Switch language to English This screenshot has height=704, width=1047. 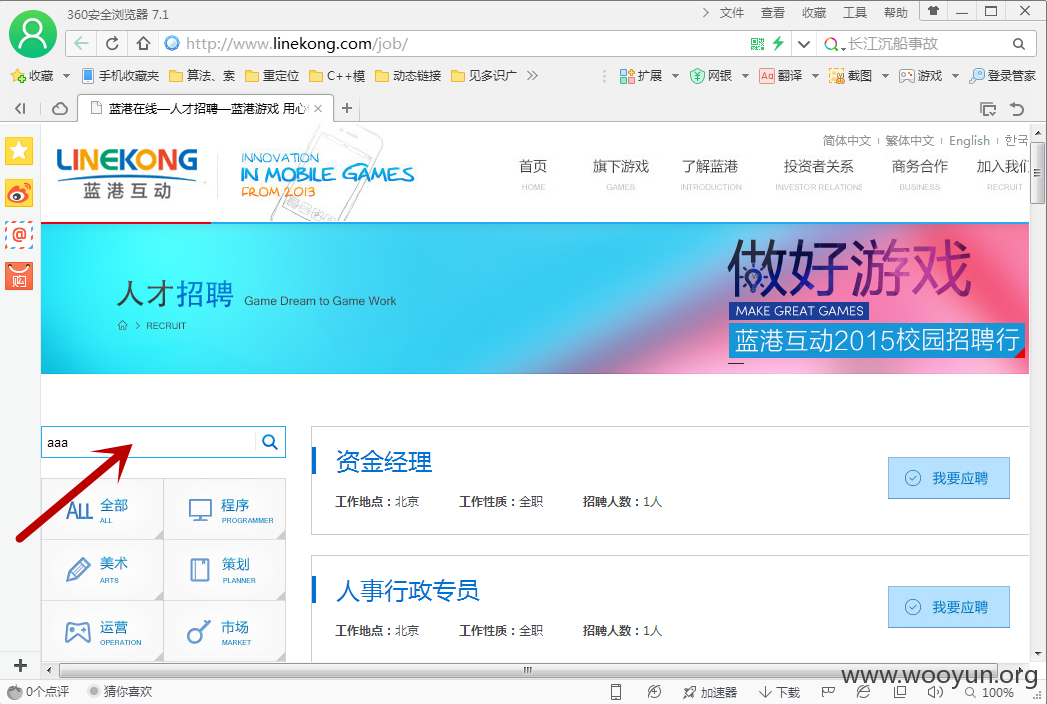(x=970, y=140)
